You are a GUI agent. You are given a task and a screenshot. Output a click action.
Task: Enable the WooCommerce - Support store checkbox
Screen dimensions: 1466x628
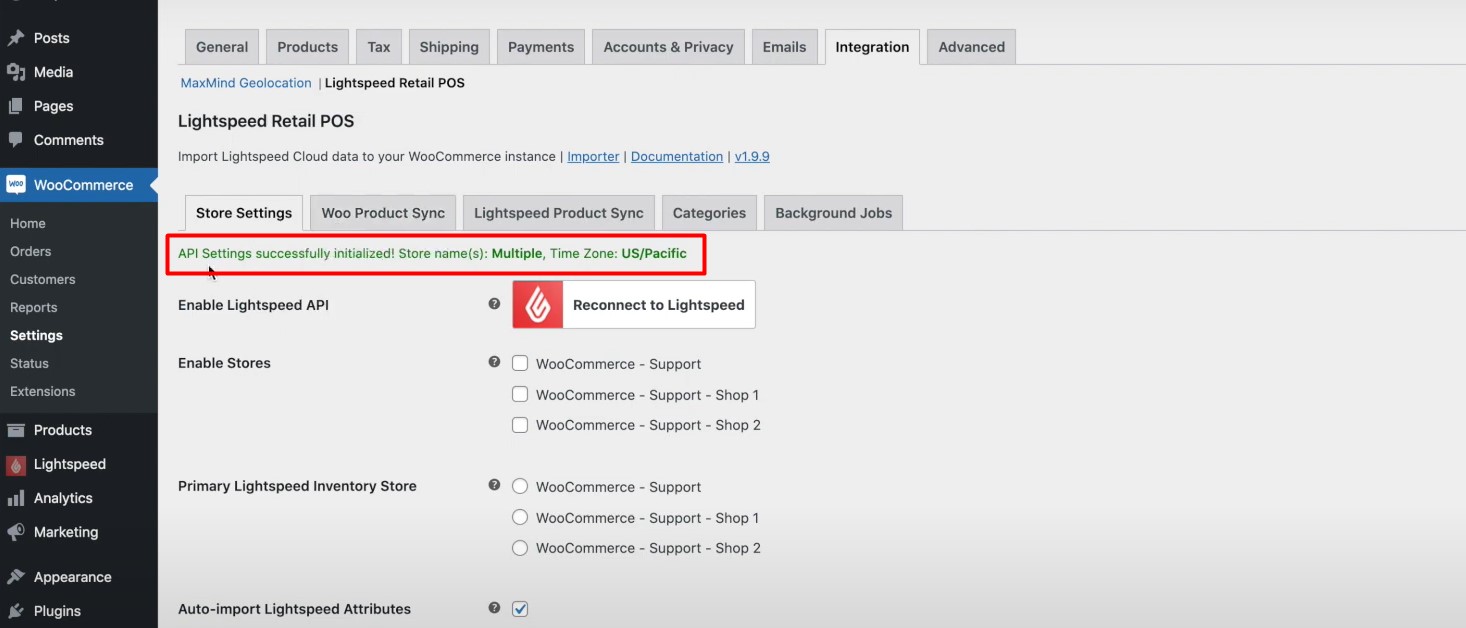click(520, 364)
